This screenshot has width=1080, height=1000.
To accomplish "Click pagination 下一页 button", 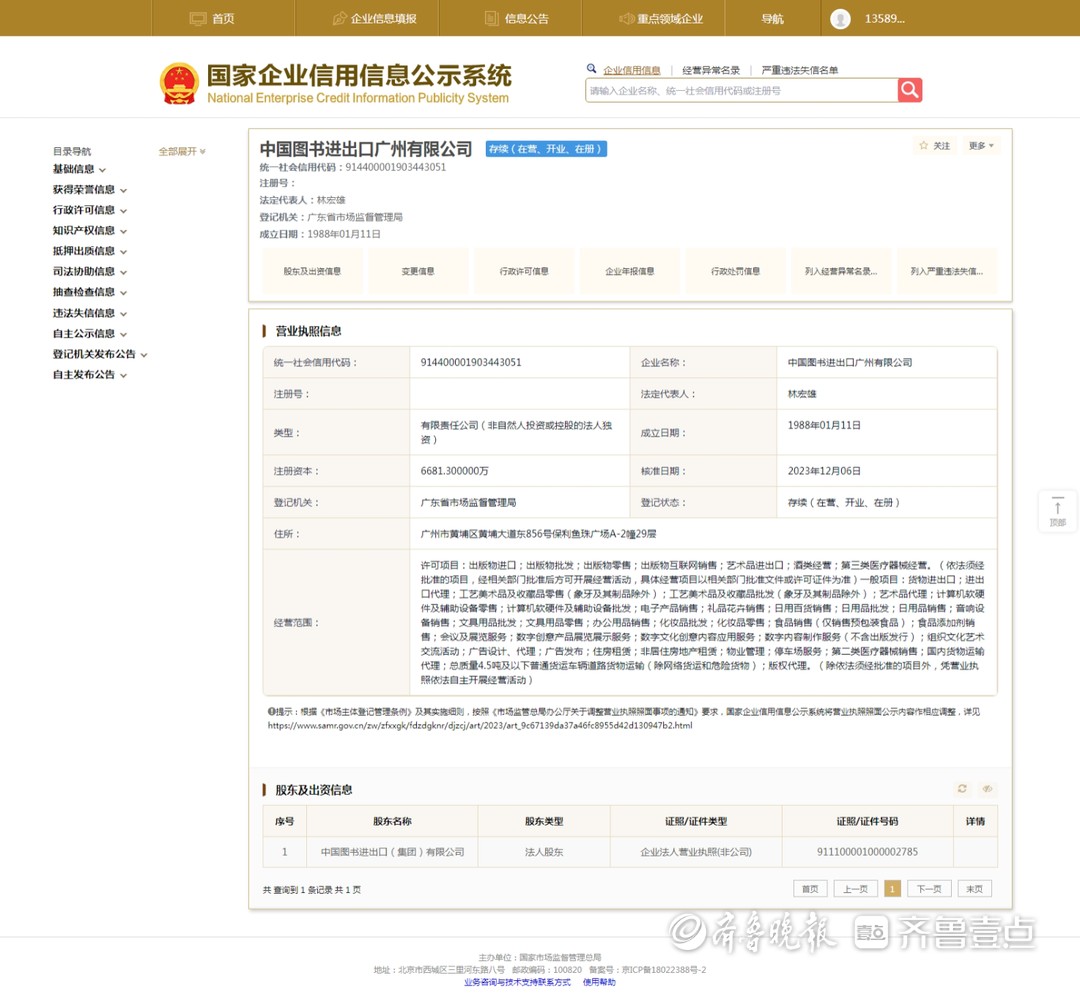I will click(x=928, y=889).
